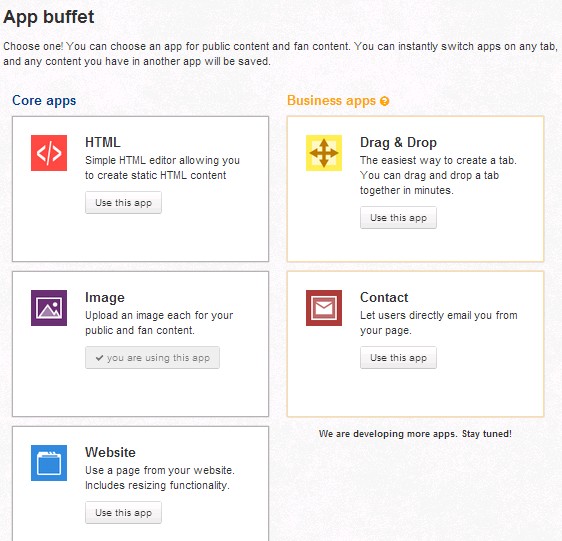This screenshot has height=541, width=562.
Task: Click the Core apps heading
Action: click(44, 101)
